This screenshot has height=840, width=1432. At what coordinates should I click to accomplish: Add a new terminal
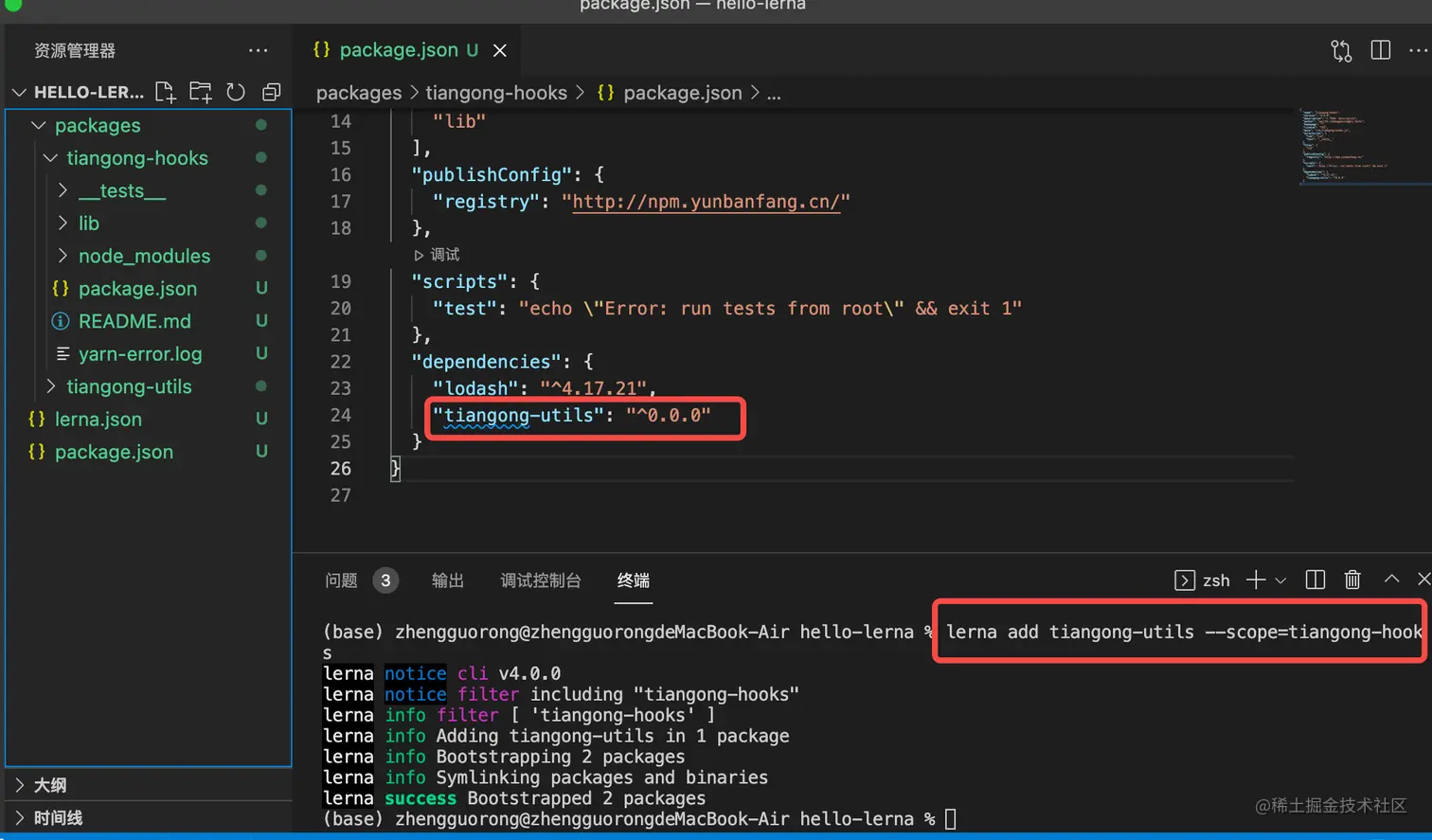(x=1256, y=580)
